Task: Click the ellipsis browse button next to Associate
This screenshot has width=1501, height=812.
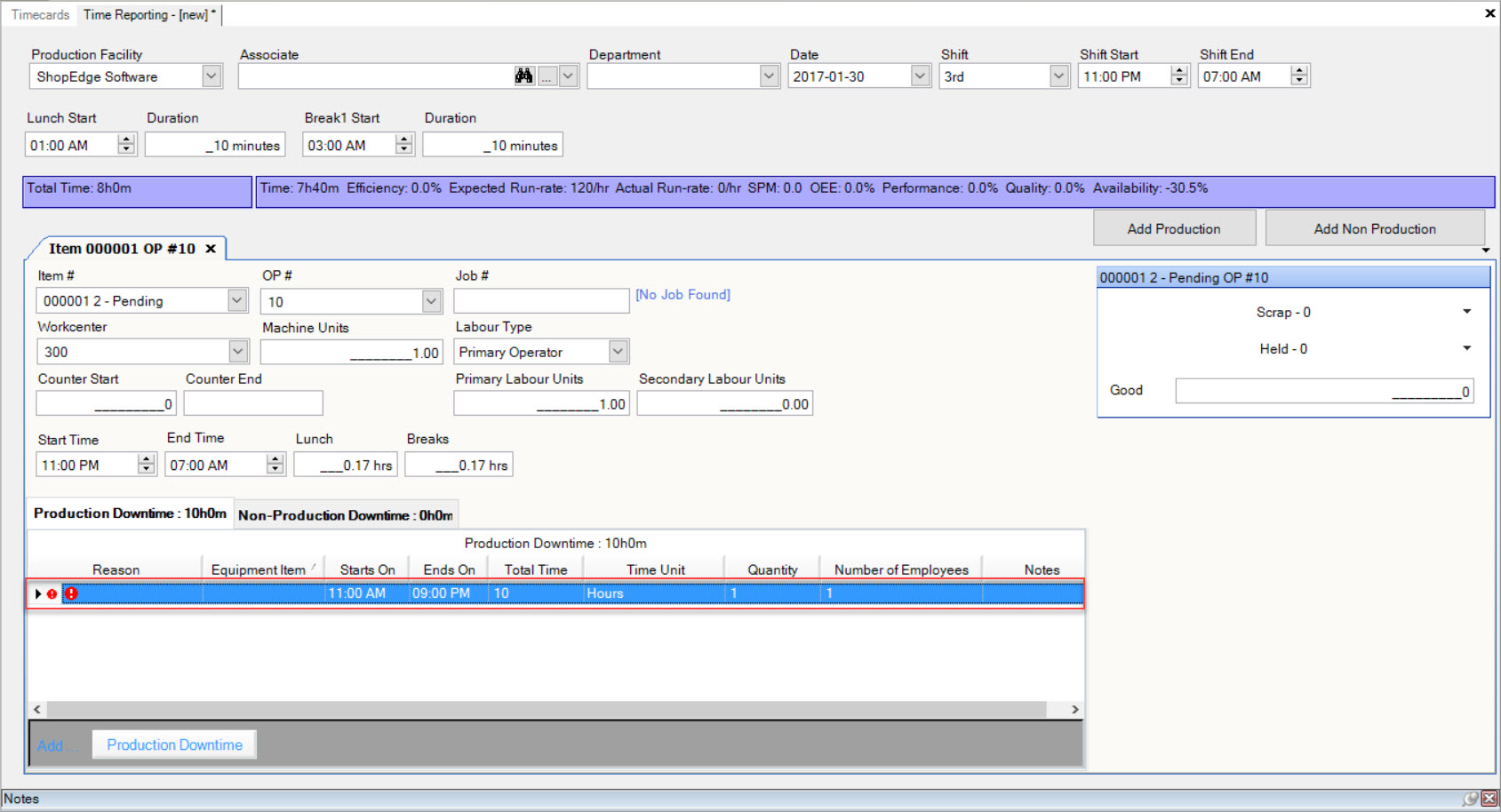Action: pos(547,76)
